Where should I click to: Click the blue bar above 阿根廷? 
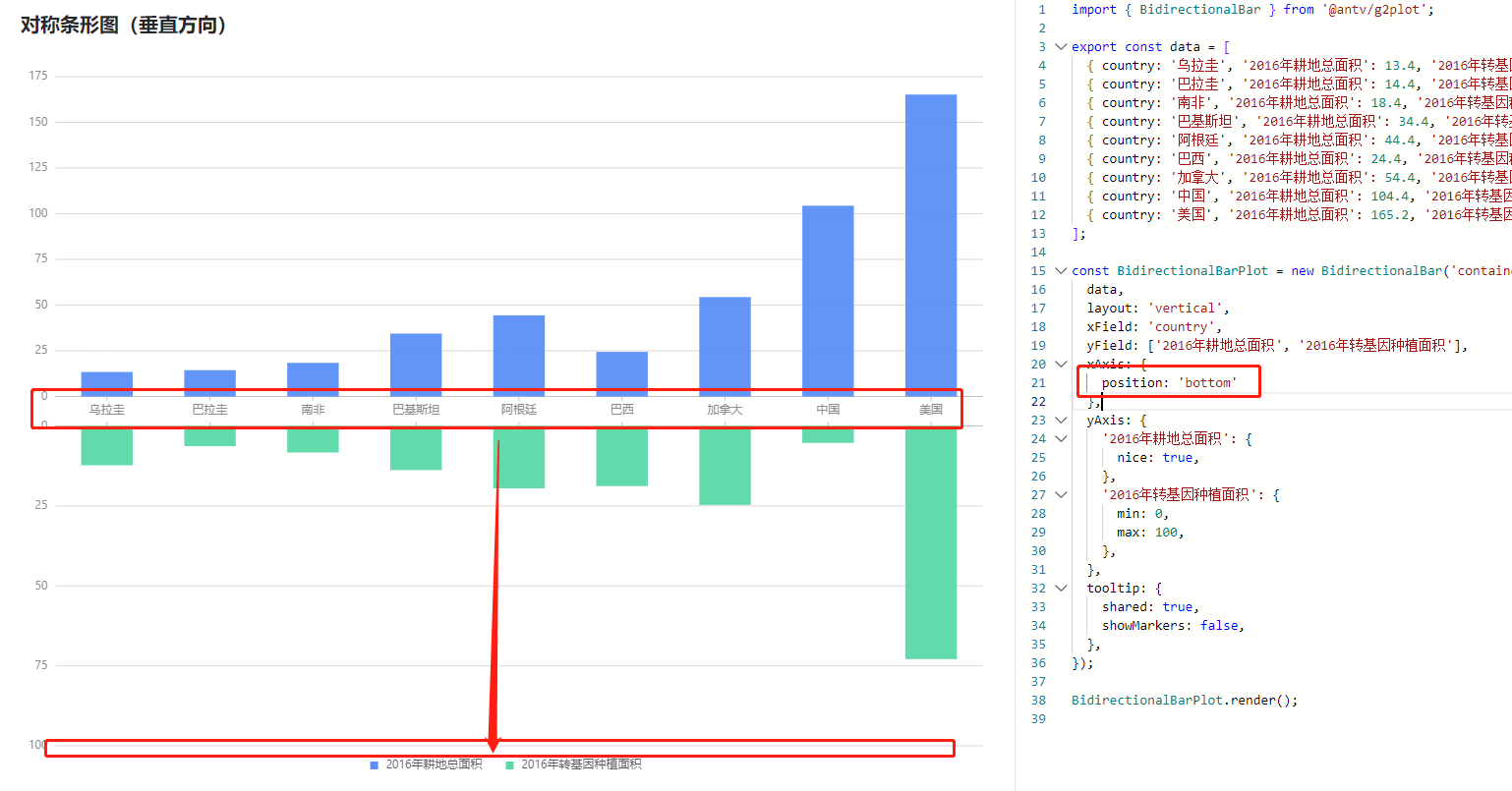point(518,354)
